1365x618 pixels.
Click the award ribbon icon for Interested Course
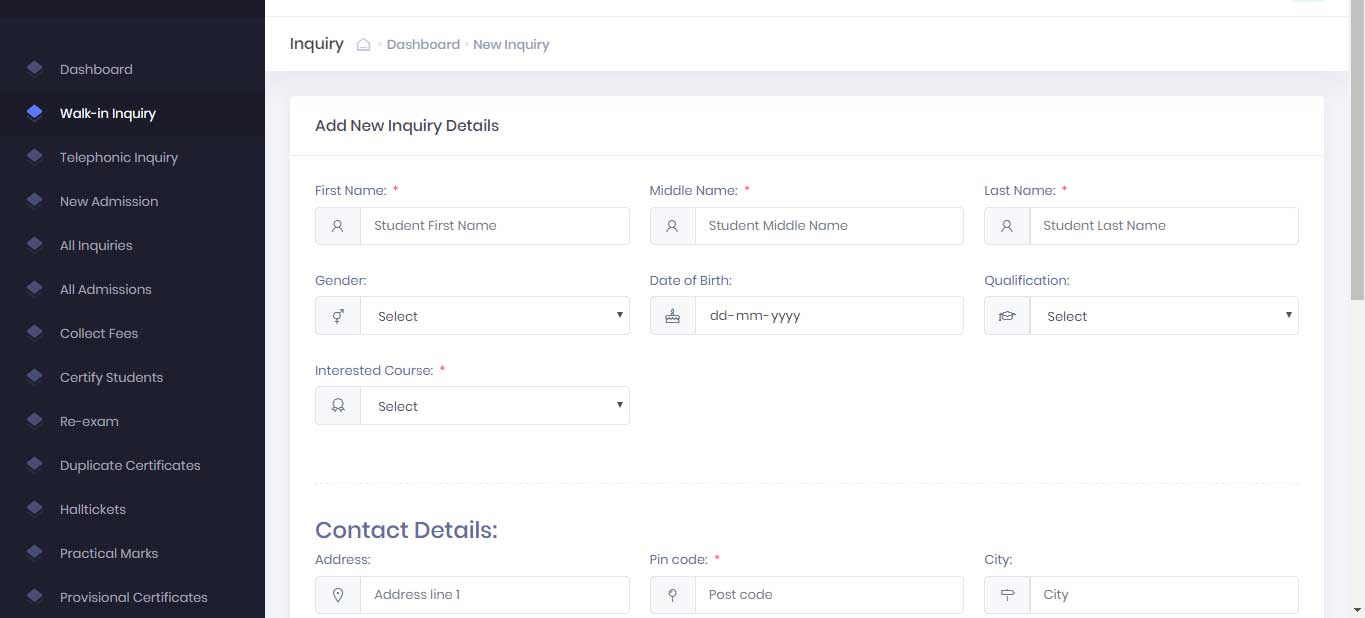[338, 406]
